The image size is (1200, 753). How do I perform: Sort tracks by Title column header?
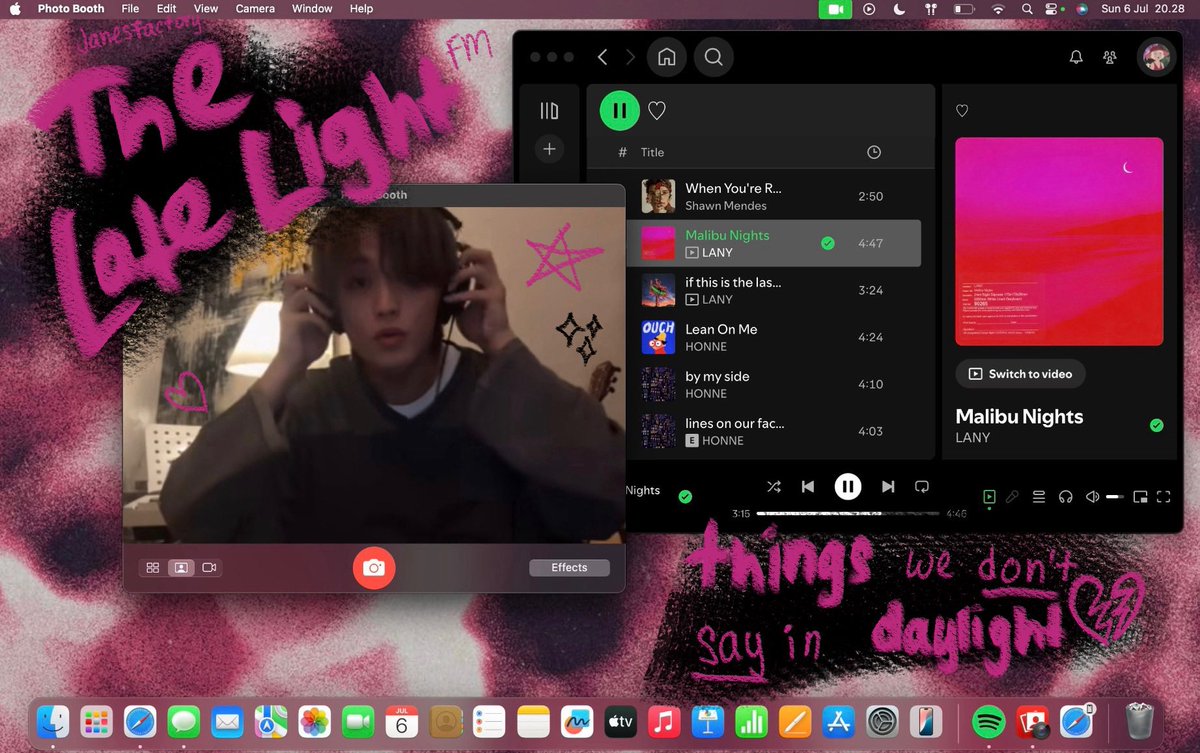[x=652, y=152]
